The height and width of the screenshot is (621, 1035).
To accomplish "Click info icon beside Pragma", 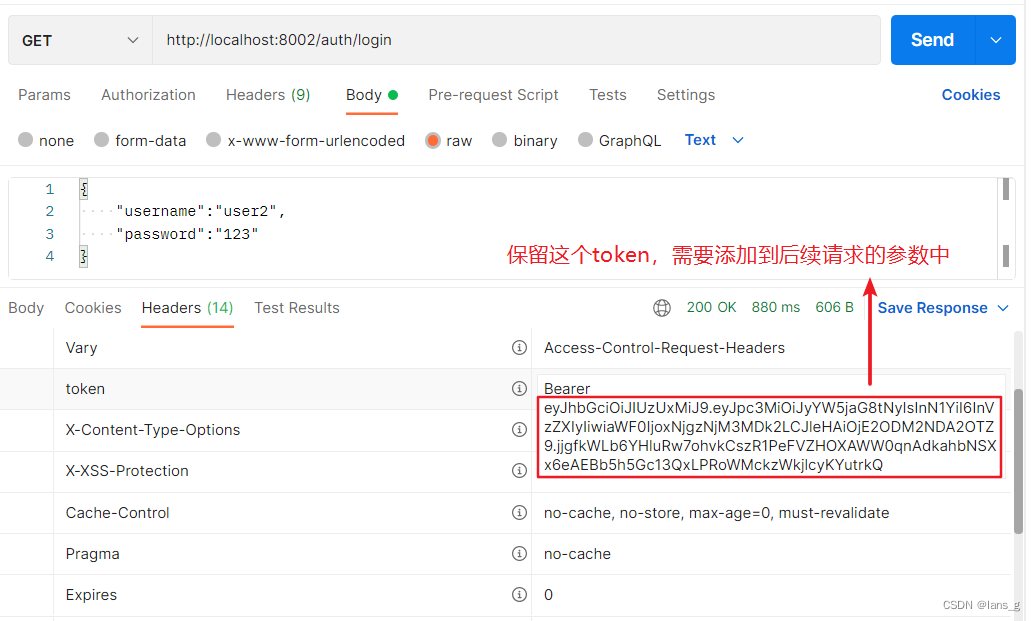I will coord(519,554).
